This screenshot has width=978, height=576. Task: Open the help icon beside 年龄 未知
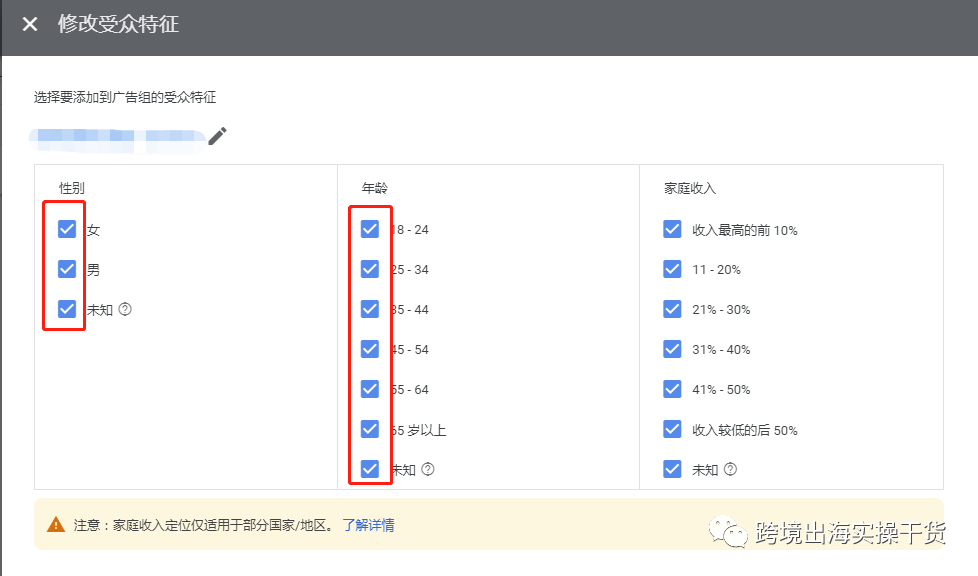[x=428, y=469]
